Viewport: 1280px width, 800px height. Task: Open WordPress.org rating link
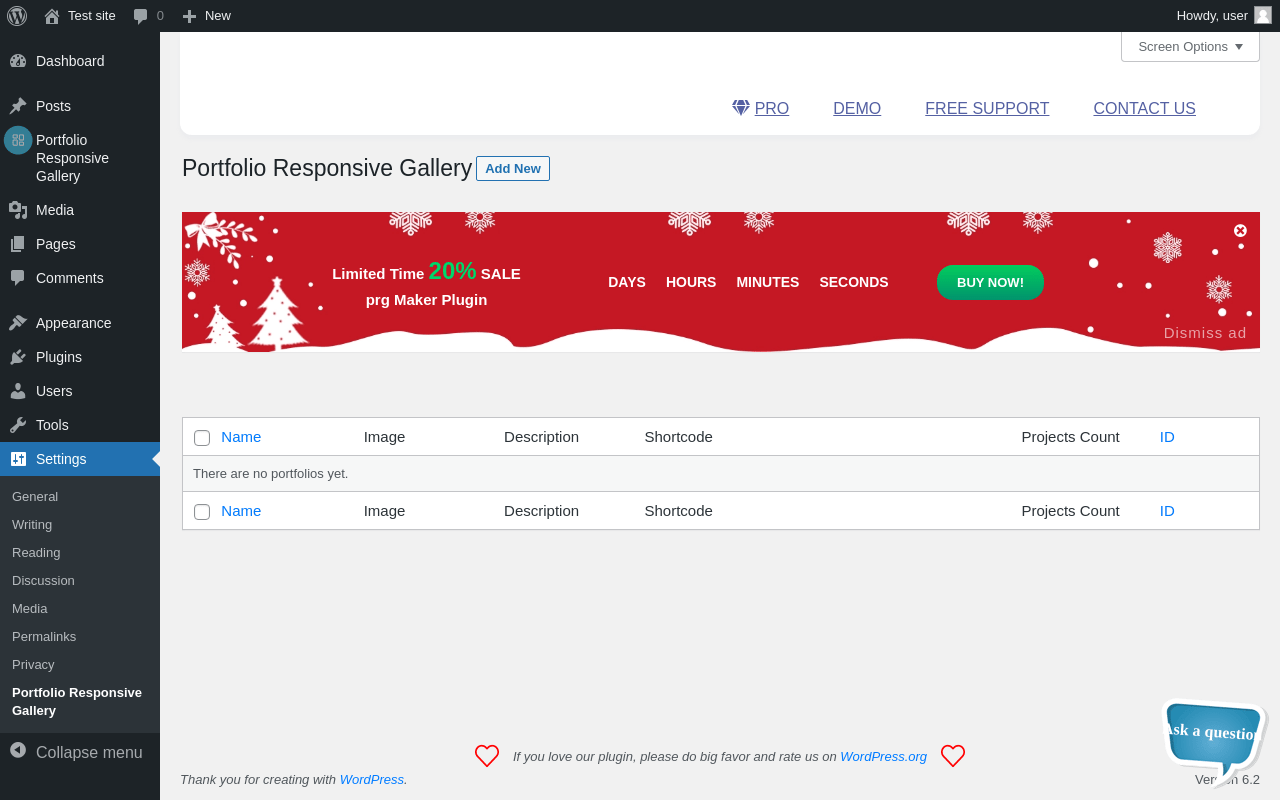[x=883, y=756]
